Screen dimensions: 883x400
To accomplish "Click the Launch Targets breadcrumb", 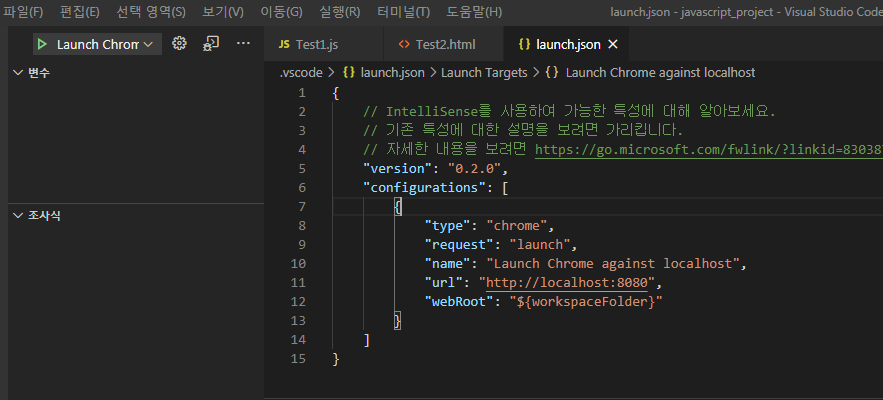I will coord(484,73).
